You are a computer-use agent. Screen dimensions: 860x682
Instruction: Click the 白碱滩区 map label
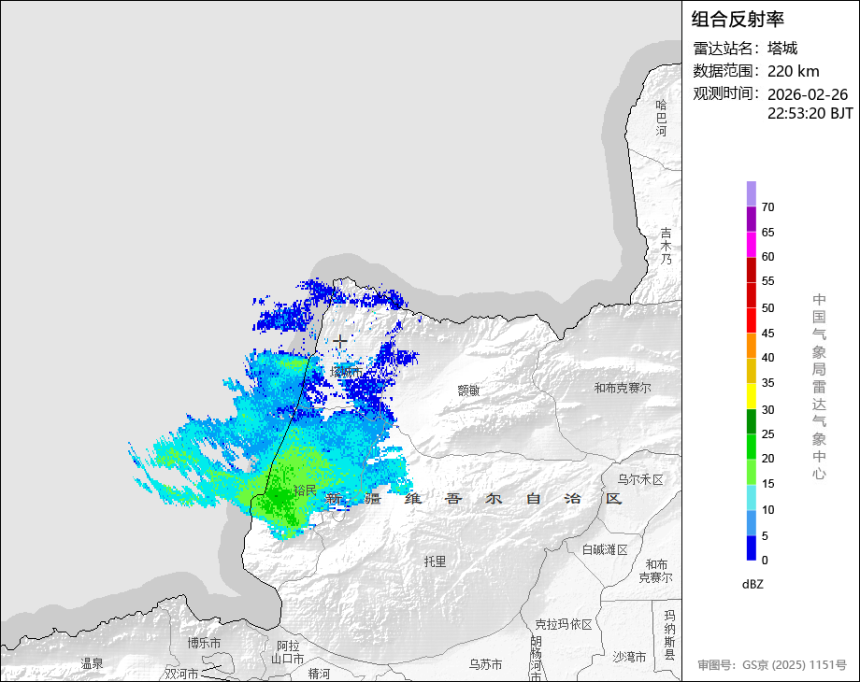605,549
